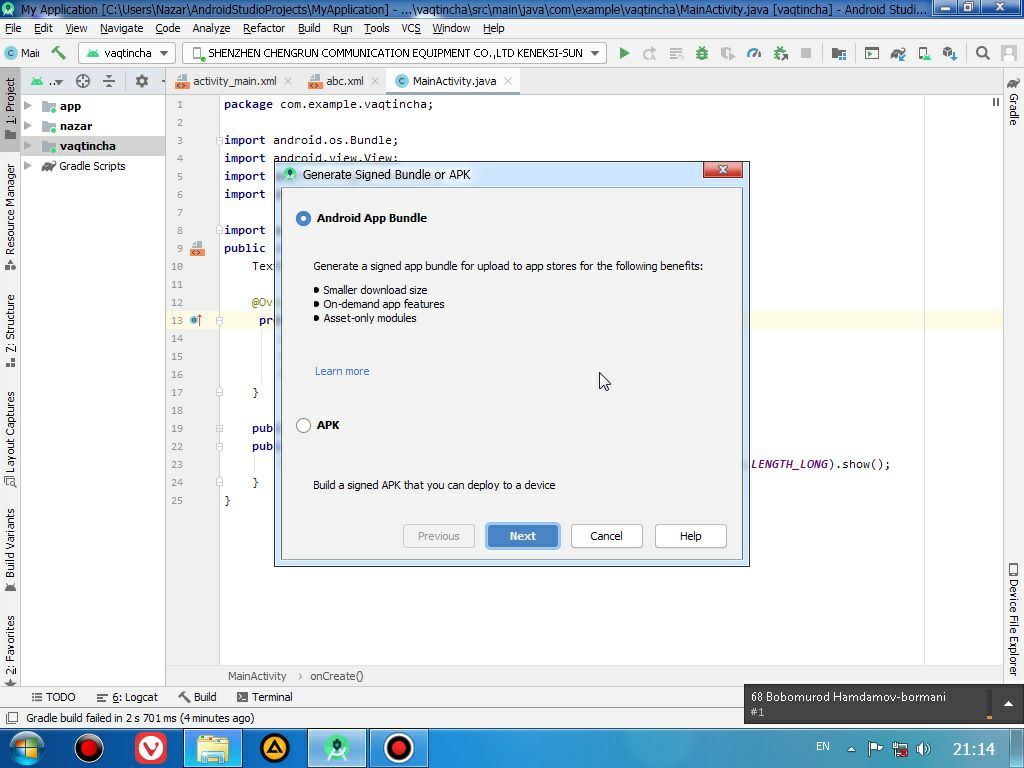Click the hammer Make Project icon
The width and height of the screenshot is (1024, 768).
pyautogui.click(x=59, y=53)
